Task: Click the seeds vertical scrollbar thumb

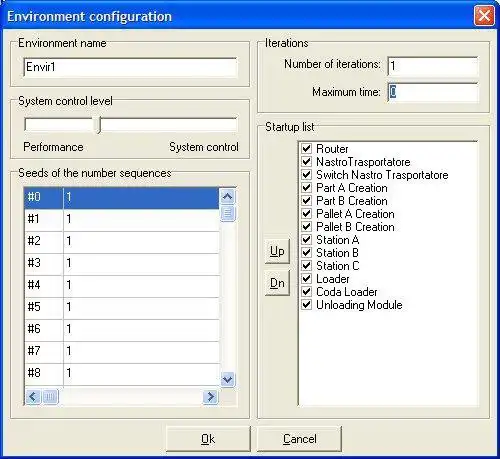Action: (228, 213)
